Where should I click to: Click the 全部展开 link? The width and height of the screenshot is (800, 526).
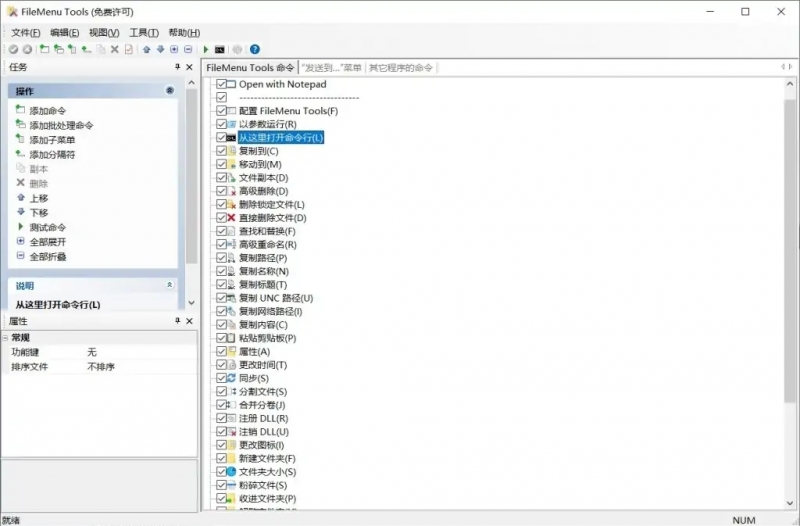[x=47, y=242]
